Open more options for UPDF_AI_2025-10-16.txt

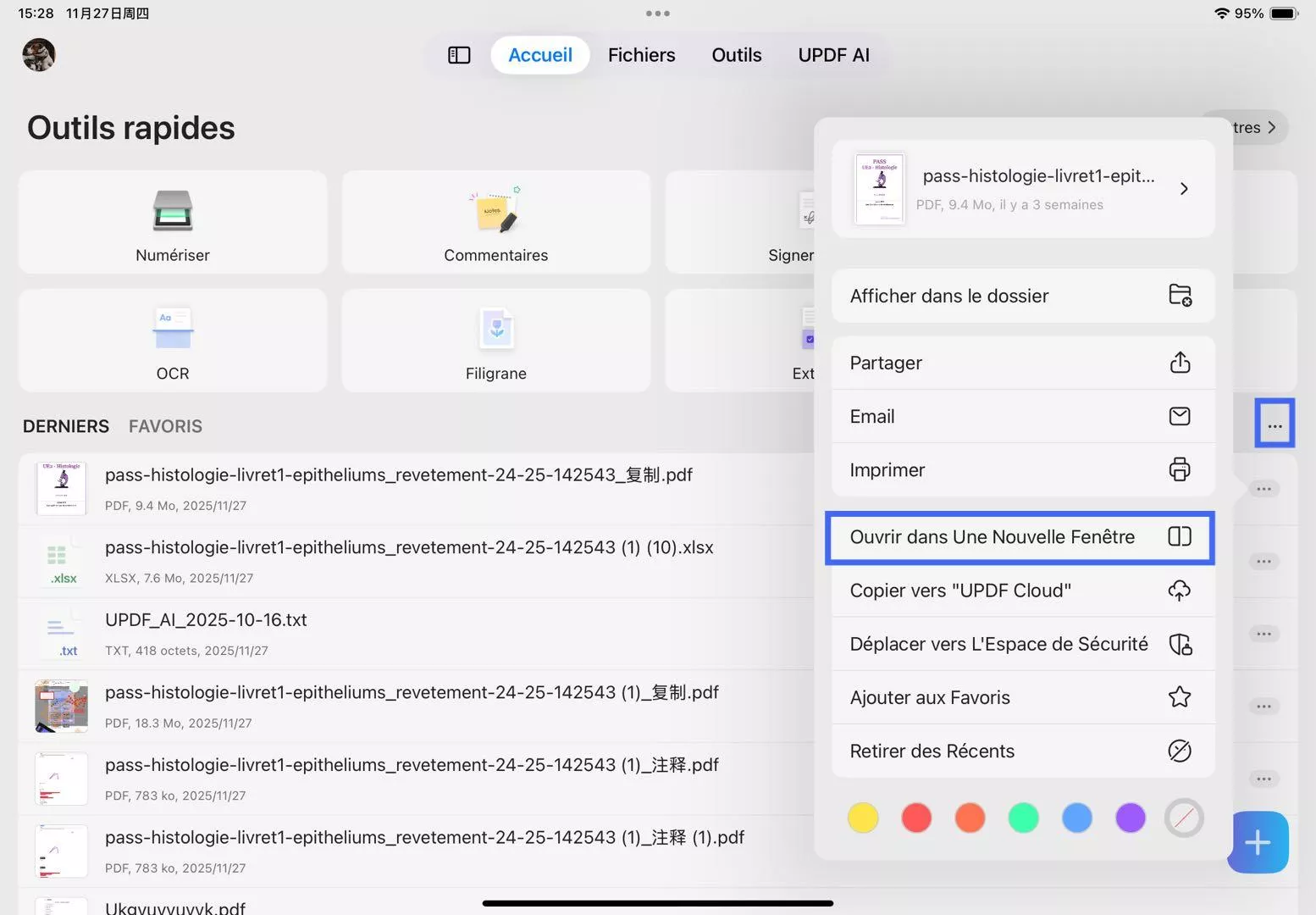tap(1263, 634)
